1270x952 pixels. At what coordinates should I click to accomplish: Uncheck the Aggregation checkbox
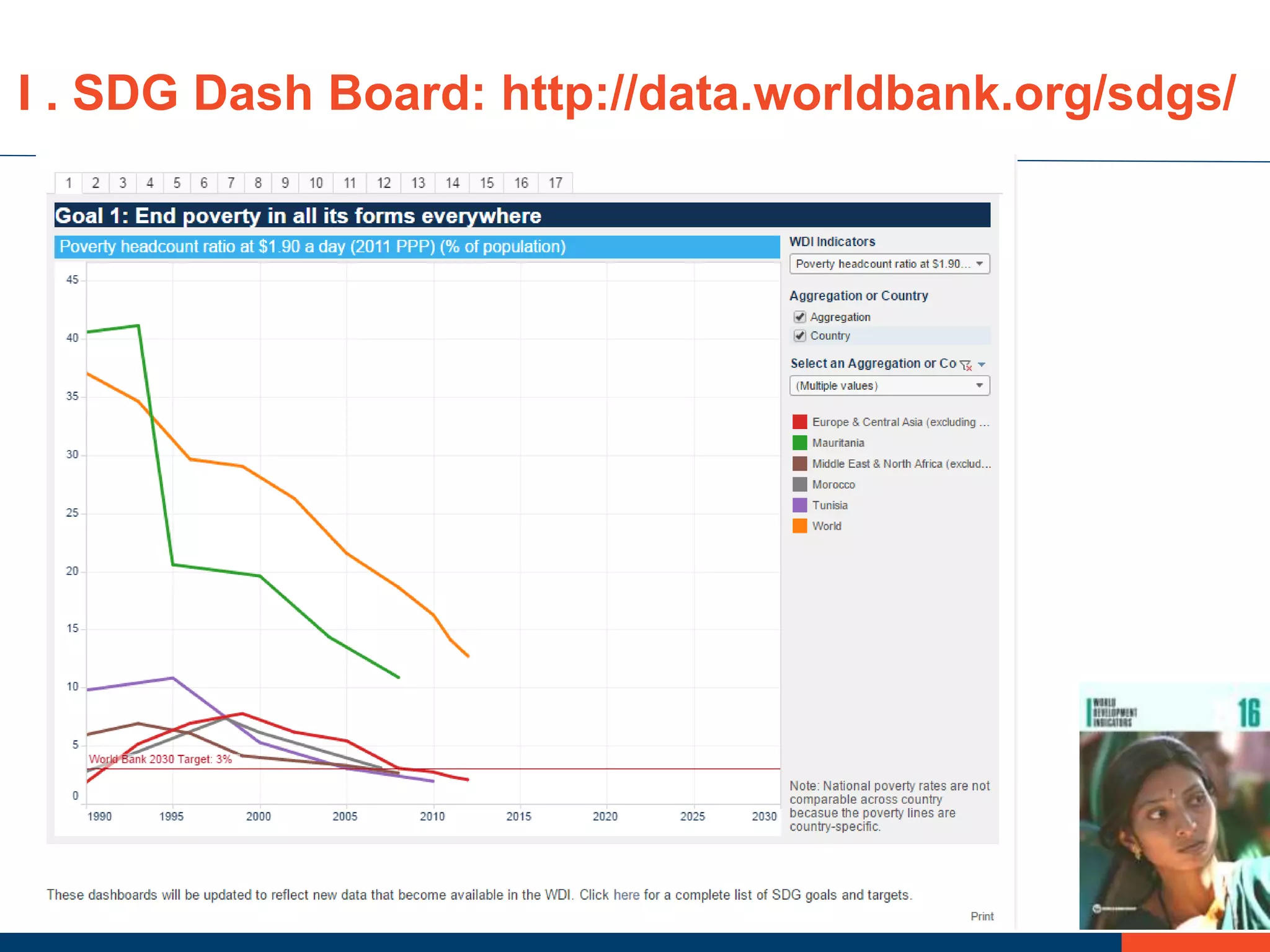(x=800, y=317)
